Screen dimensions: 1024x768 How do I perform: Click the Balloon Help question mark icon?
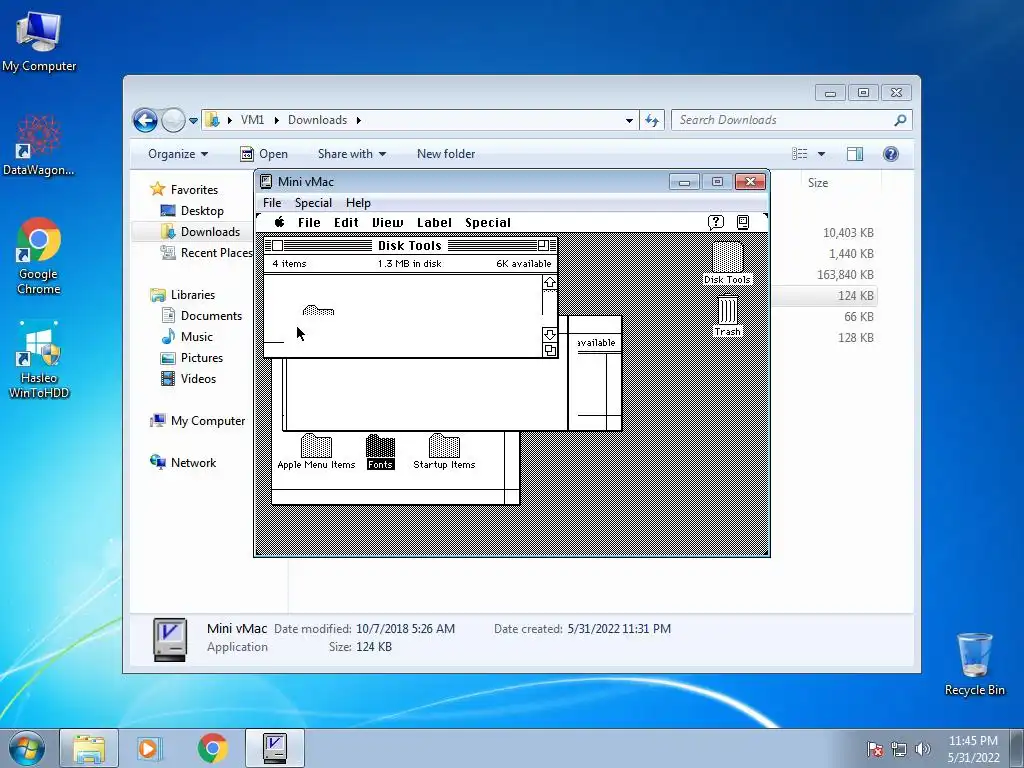tap(716, 223)
